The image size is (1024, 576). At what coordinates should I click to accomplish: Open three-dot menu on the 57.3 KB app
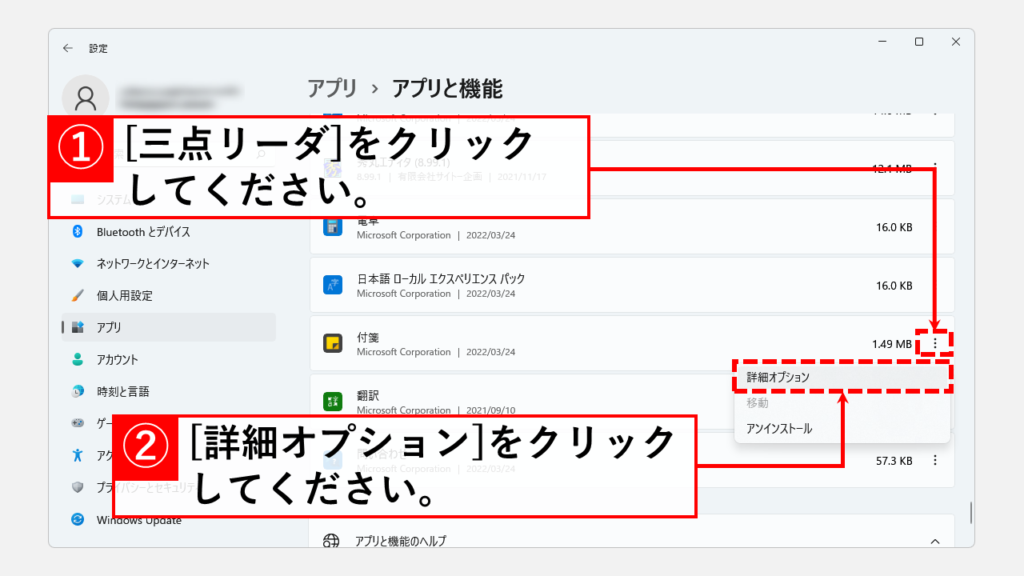pyautogui.click(x=935, y=460)
